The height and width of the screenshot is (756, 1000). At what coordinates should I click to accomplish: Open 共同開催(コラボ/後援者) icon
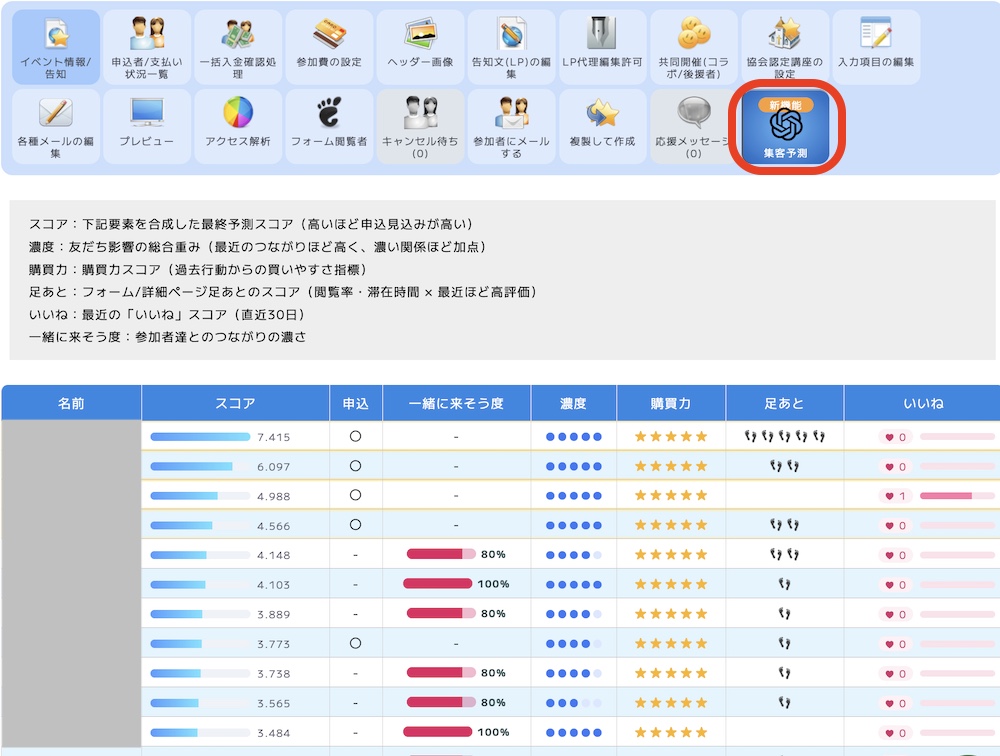click(x=693, y=47)
